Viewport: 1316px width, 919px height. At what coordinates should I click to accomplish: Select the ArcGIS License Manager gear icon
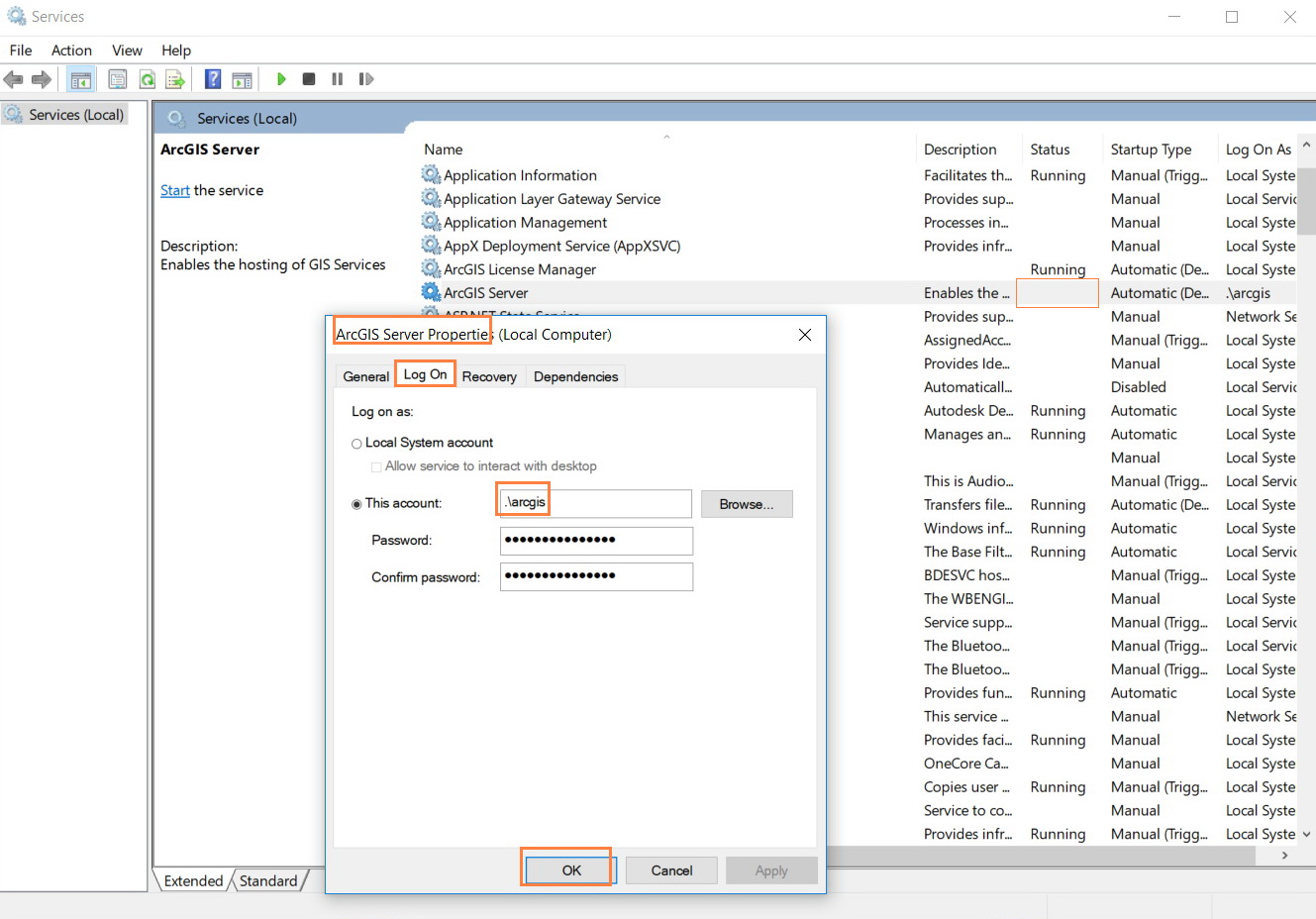tap(431, 268)
